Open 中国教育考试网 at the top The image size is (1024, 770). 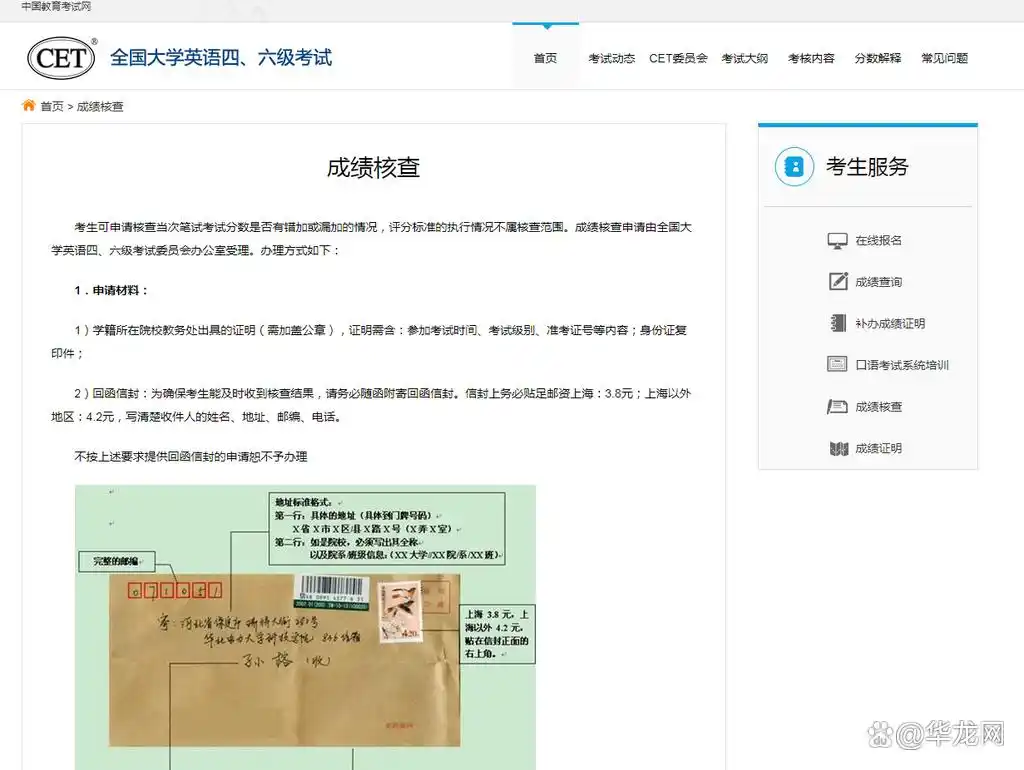pyautogui.click(x=56, y=7)
